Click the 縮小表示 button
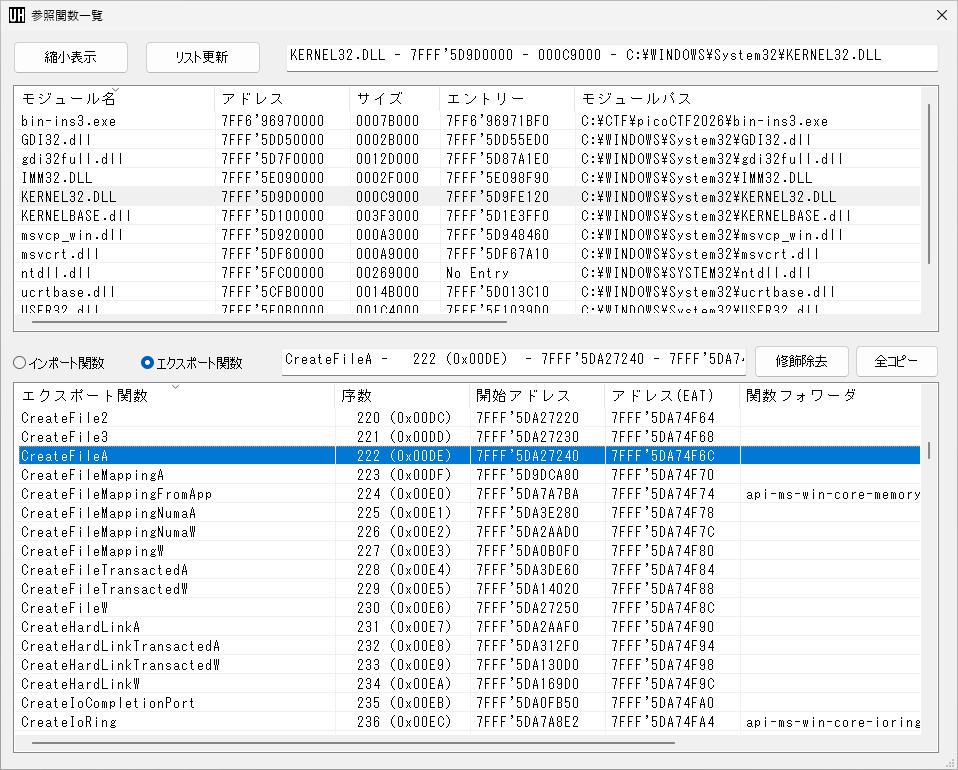Viewport: 958px width, 770px height. (71, 57)
